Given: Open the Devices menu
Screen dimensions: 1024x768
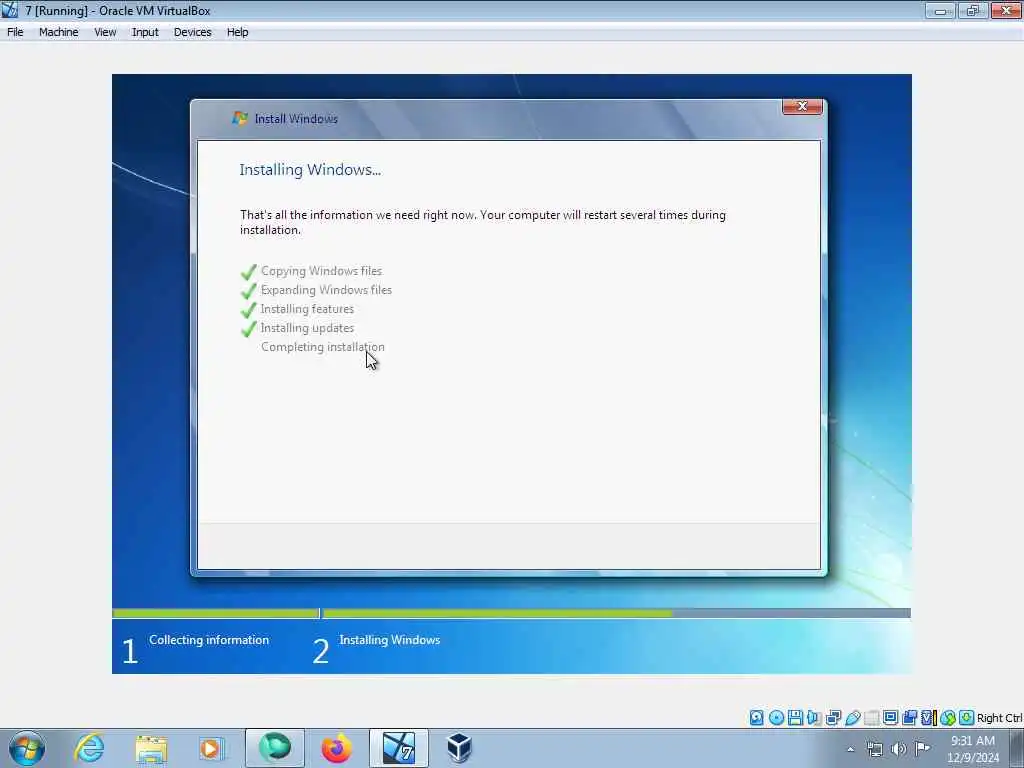Looking at the screenshot, I should click(x=192, y=32).
